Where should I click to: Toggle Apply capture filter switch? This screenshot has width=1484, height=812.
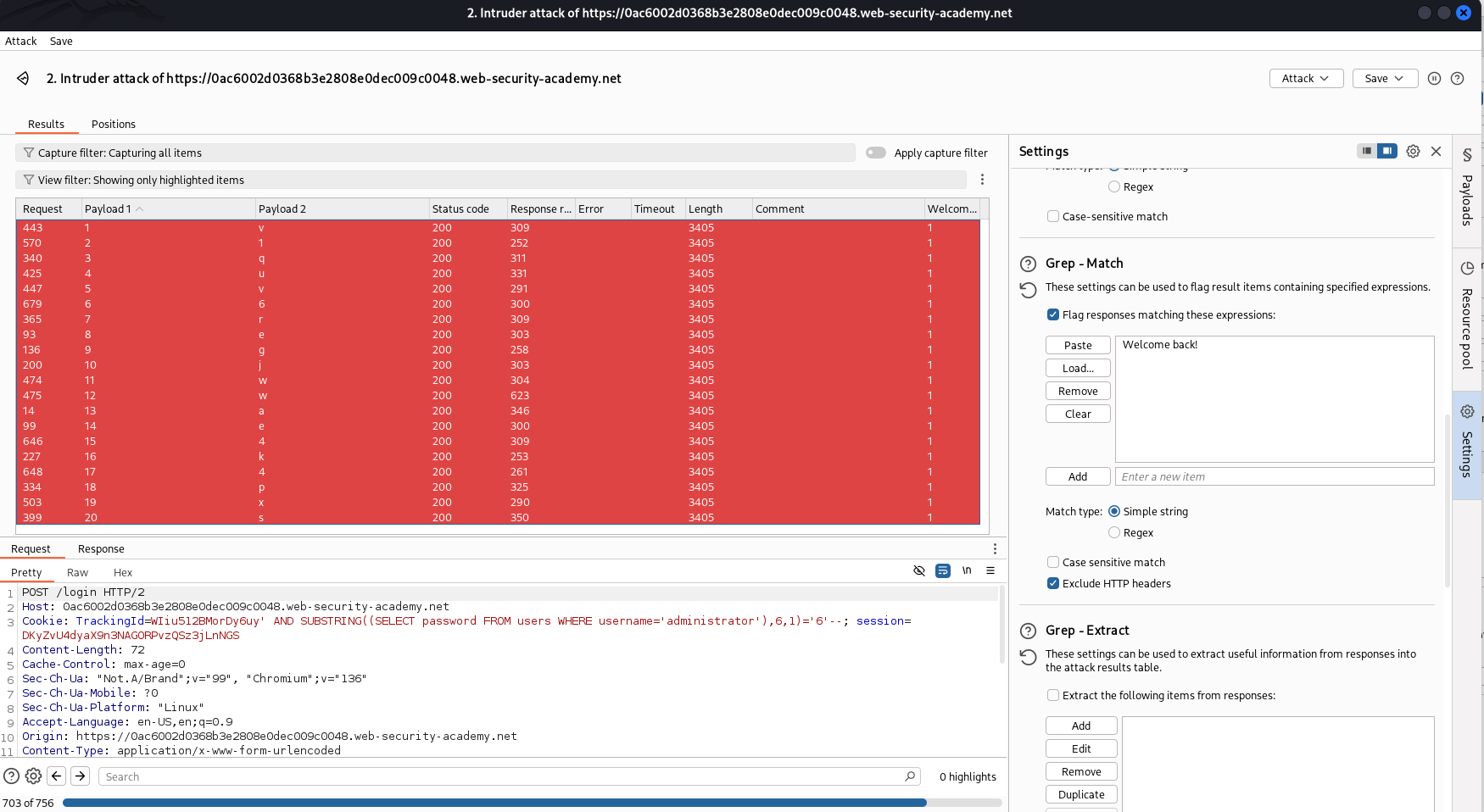[876, 153]
